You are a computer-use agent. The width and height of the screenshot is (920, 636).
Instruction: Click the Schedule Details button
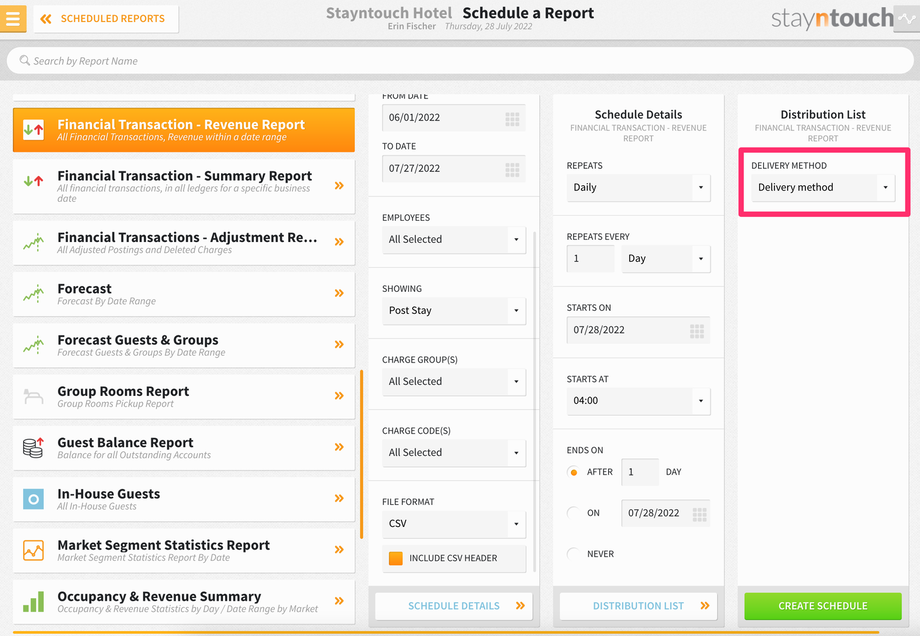454,606
